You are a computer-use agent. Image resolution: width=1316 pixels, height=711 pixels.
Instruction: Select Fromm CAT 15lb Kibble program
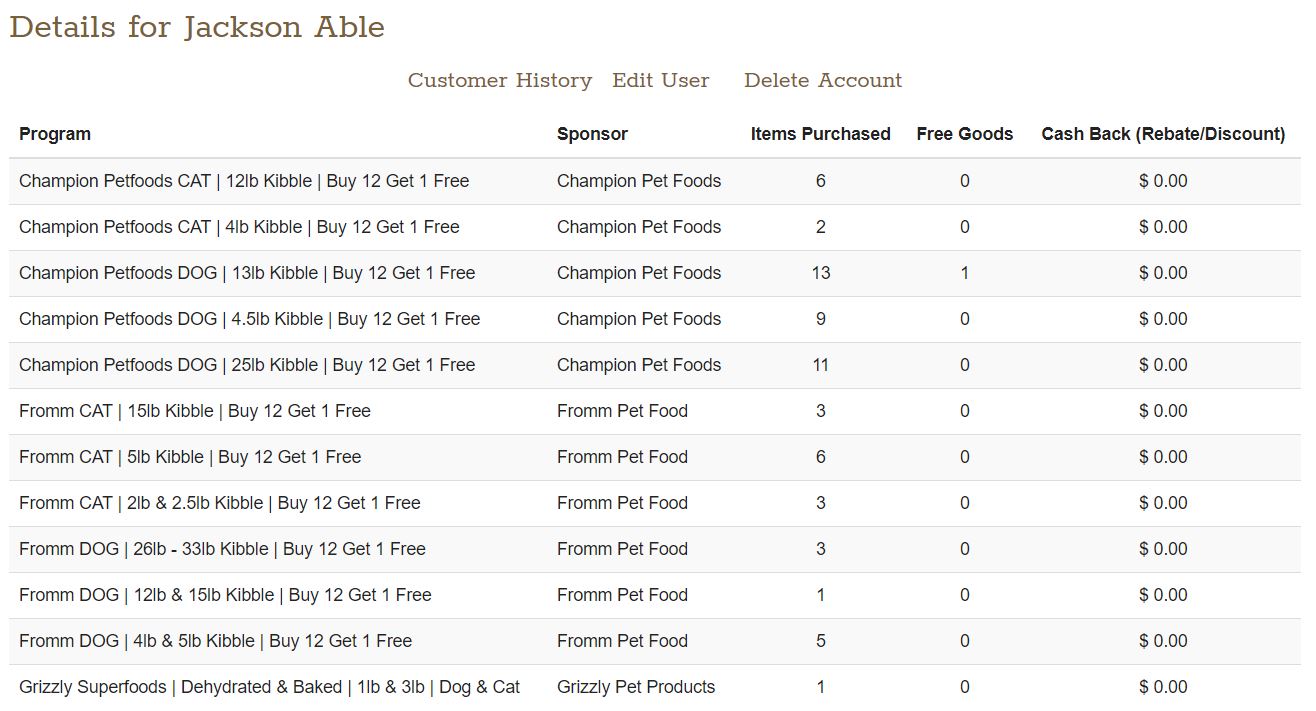(195, 411)
